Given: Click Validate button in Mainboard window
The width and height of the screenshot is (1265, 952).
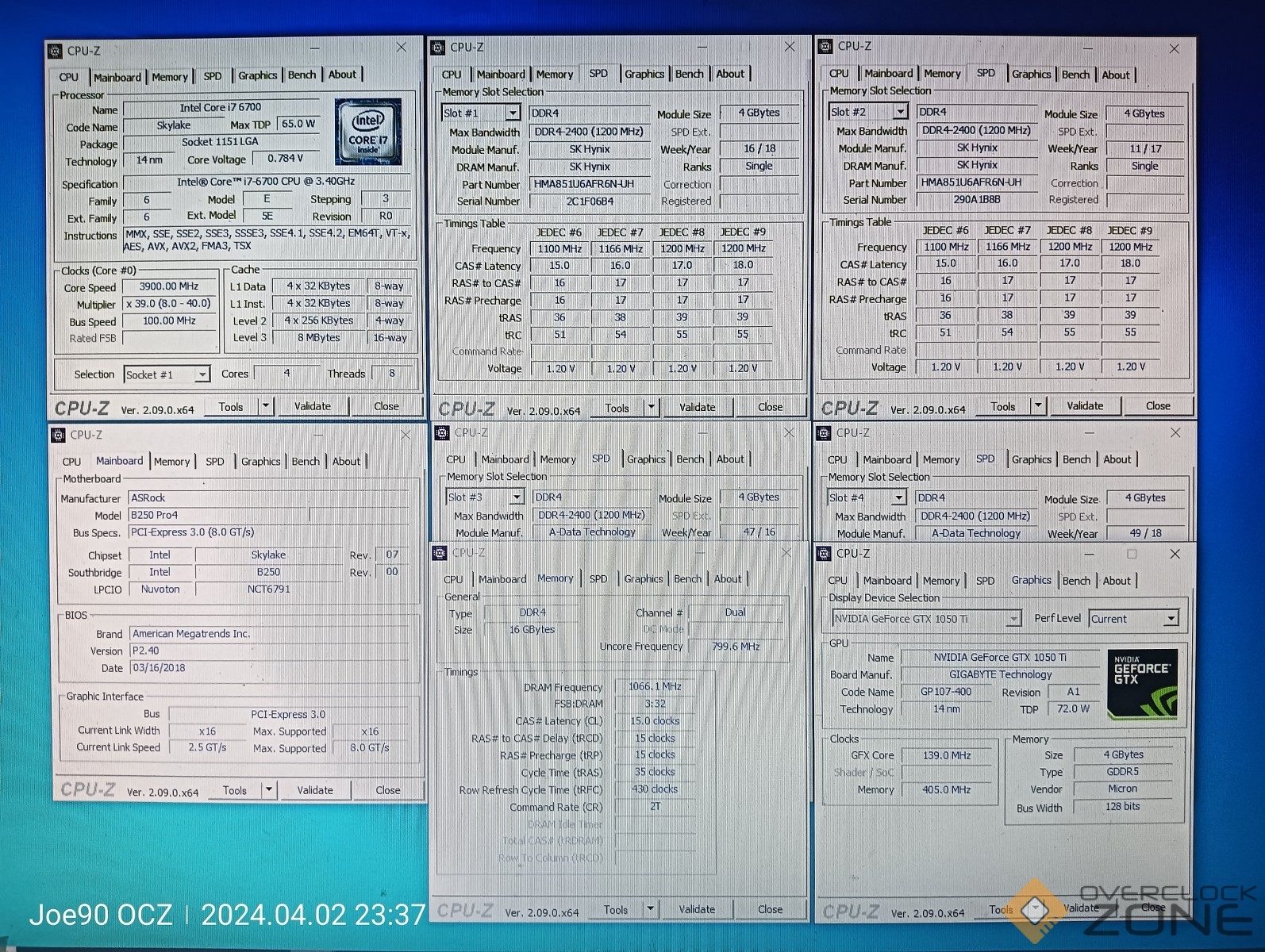Looking at the screenshot, I should pyautogui.click(x=315, y=790).
